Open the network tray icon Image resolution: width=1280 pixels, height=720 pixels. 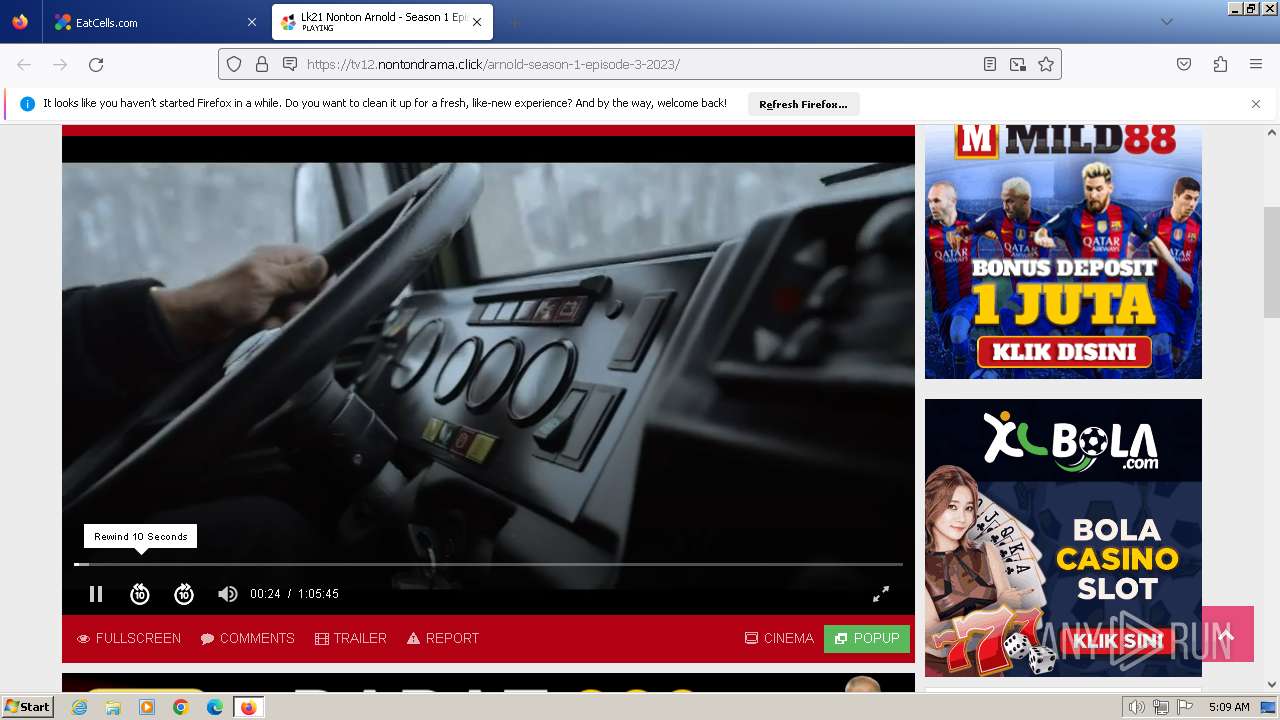[x=1161, y=707]
